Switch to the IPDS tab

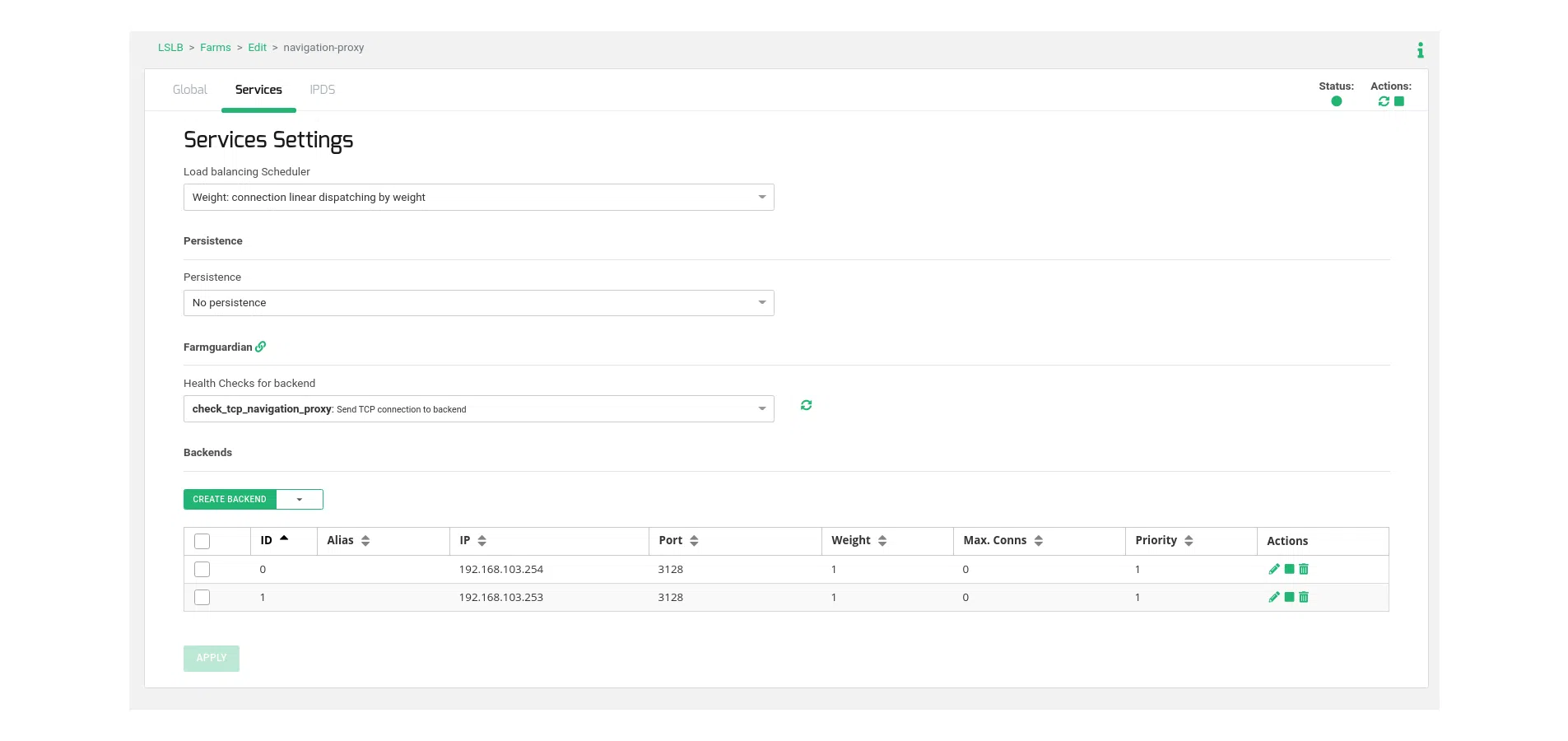(322, 90)
